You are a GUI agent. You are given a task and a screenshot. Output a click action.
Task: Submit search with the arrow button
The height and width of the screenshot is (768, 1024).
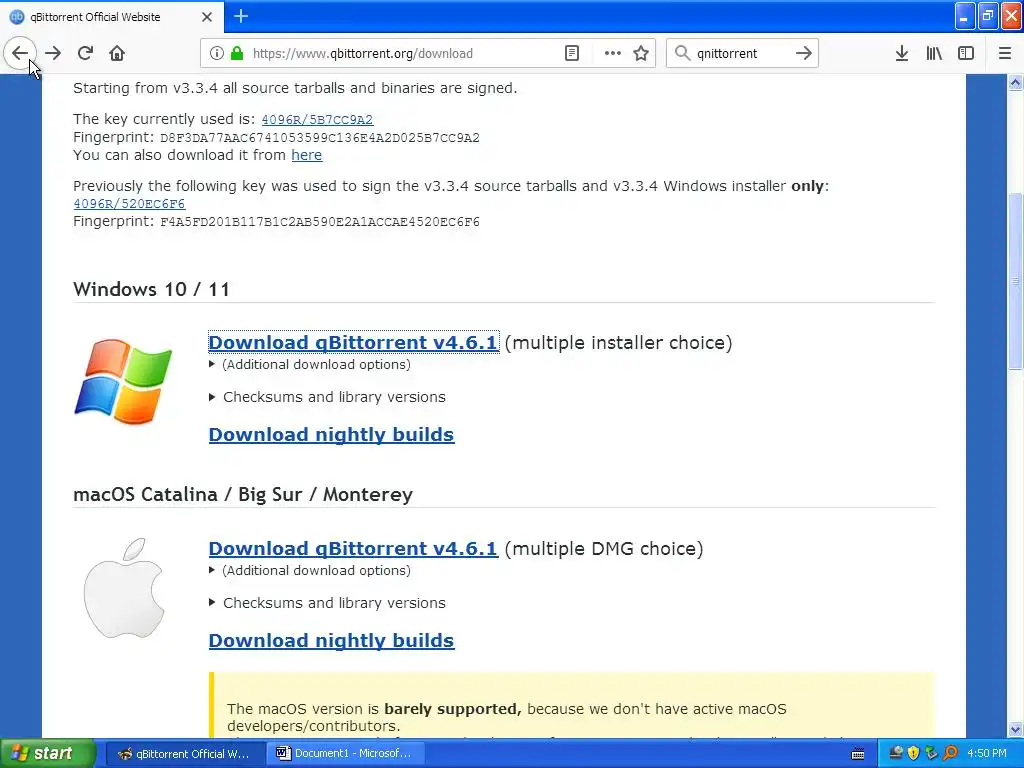click(804, 54)
